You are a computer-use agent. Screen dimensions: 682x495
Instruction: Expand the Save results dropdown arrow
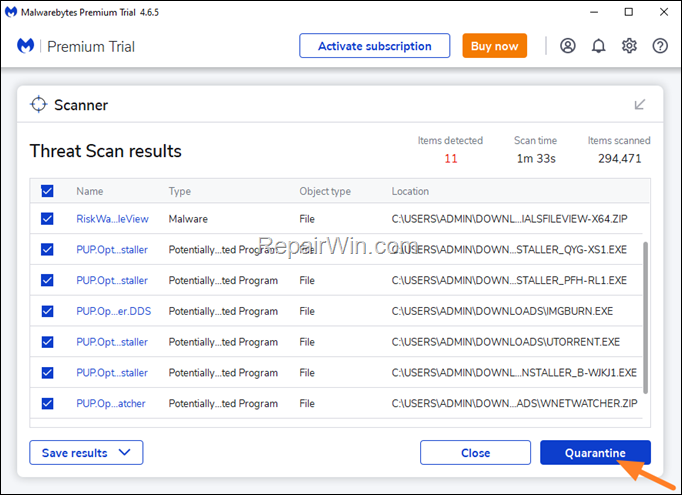[x=124, y=452]
